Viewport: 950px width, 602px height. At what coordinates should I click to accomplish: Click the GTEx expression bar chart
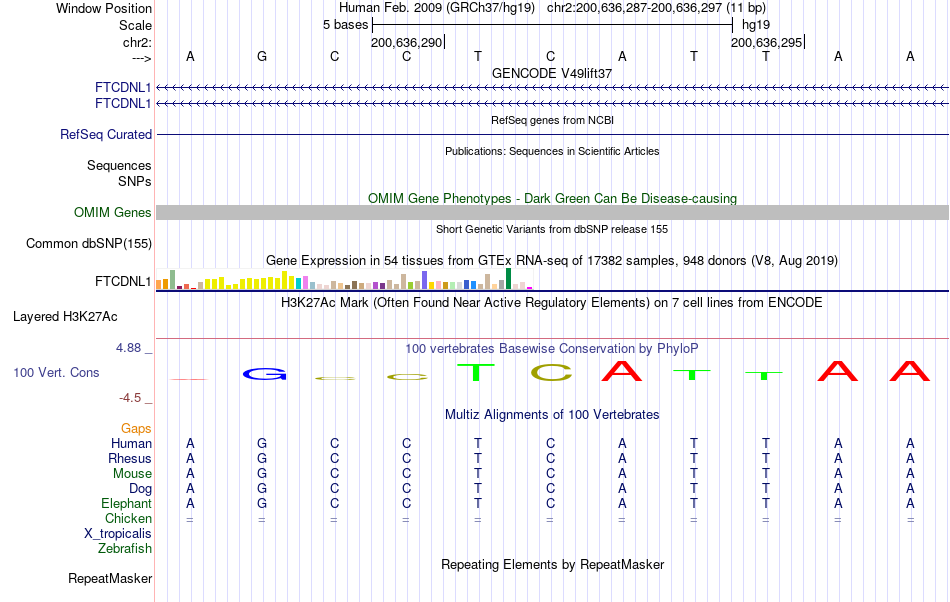[344, 279]
